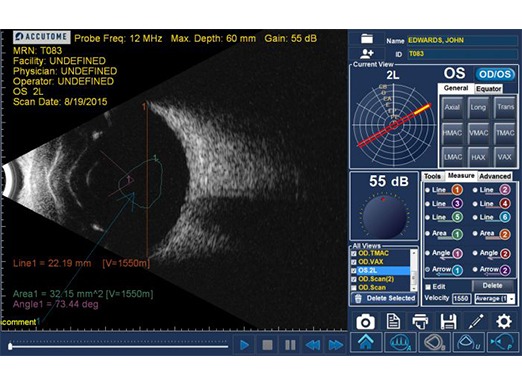
Task: Toggle eye with OD/OS button
Action: coord(495,74)
